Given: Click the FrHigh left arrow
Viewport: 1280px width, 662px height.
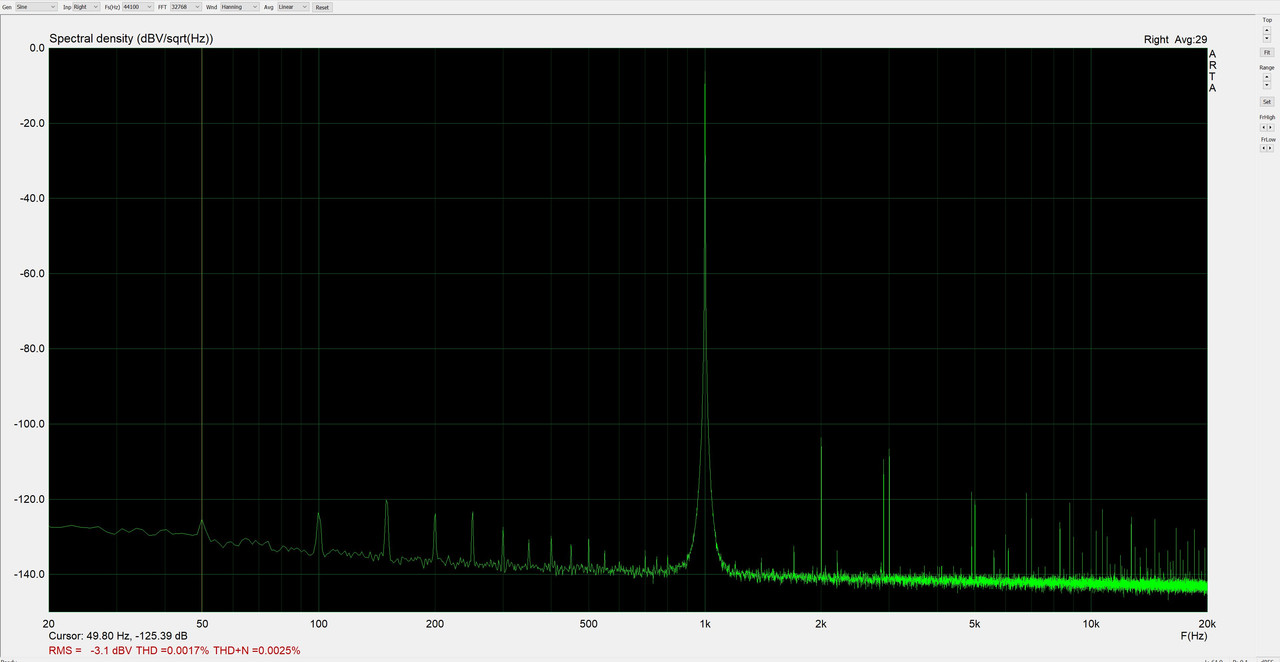Looking at the screenshot, I should pyautogui.click(x=1263, y=127).
